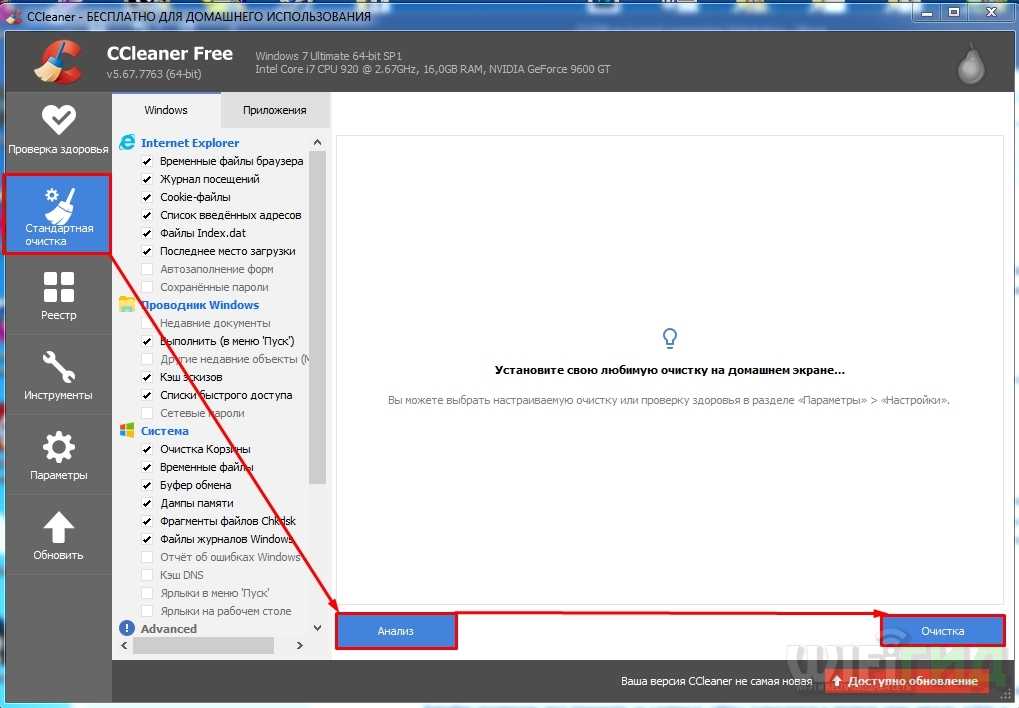Disable the Cookie-файлы checkbox
Image resolution: width=1019 pixels, height=708 pixels.
147,197
